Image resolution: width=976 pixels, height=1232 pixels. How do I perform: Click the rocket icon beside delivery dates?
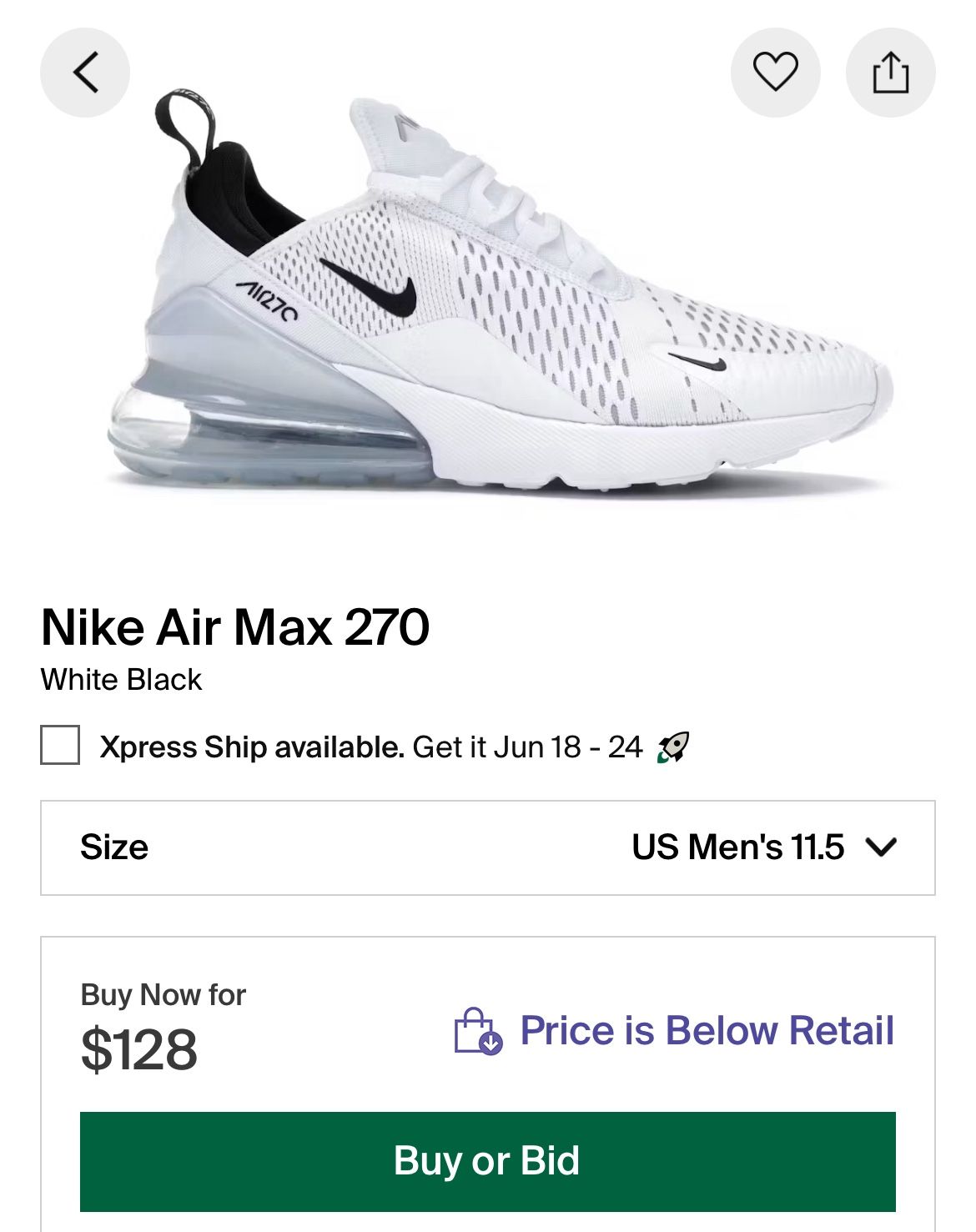click(673, 747)
